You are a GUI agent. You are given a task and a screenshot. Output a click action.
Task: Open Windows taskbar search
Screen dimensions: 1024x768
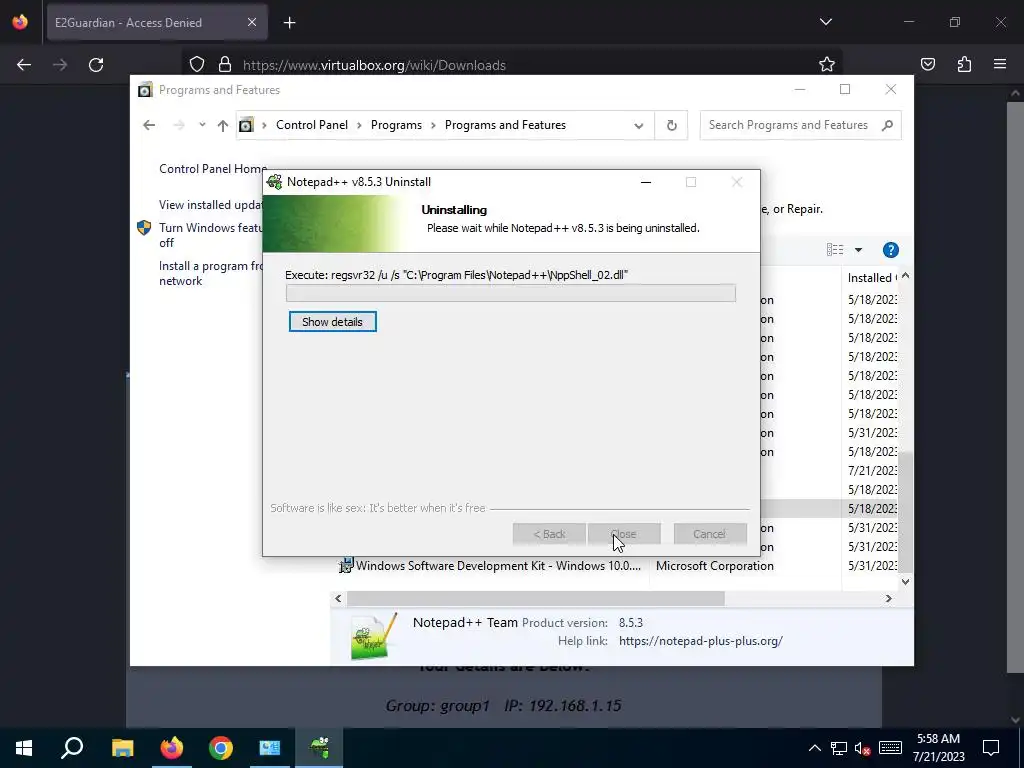72,748
